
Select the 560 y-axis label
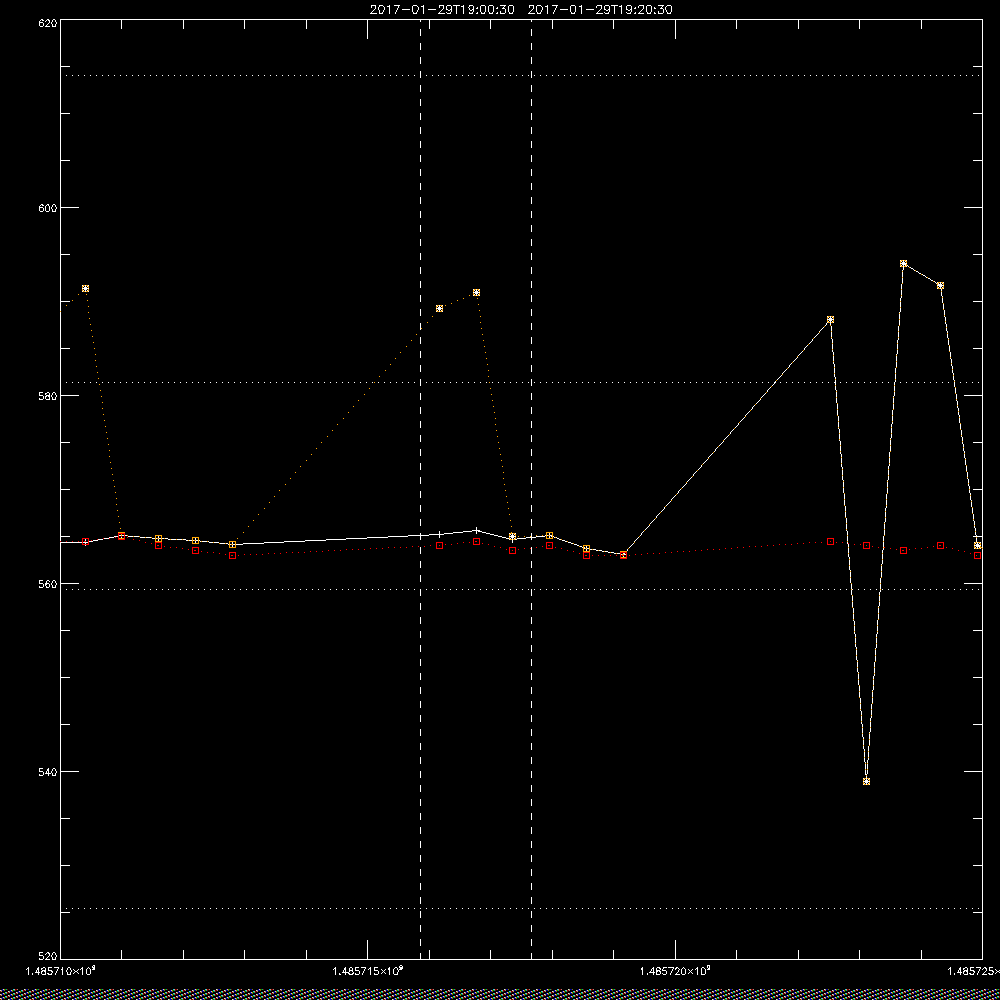tap(48, 584)
